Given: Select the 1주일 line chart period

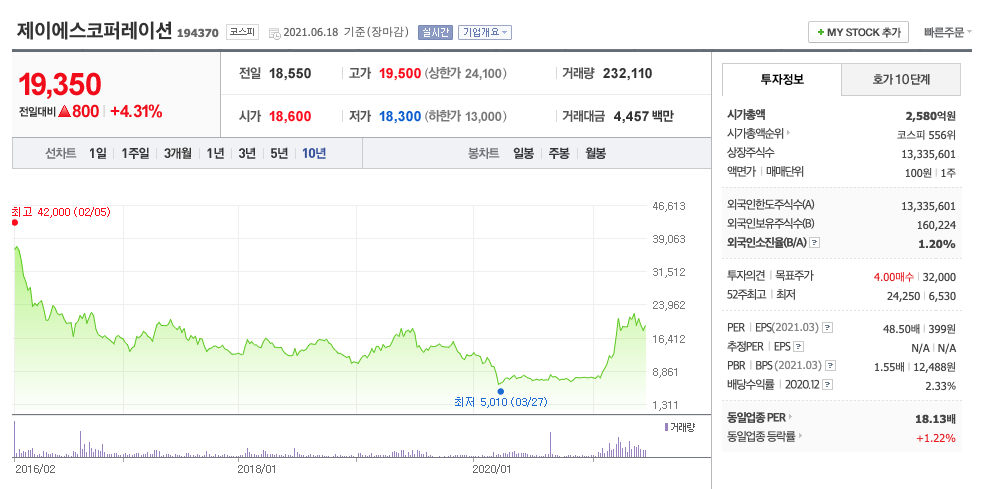Looking at the screenshot, I should click(135, 153).
